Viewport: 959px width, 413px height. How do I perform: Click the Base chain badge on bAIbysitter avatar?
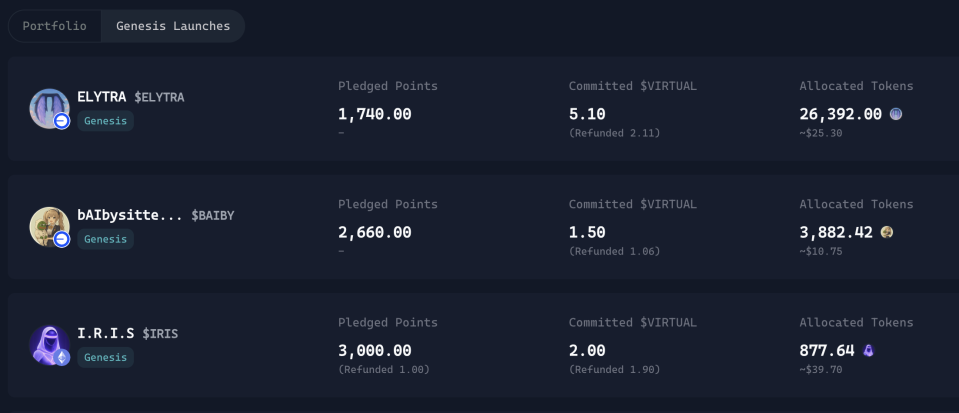62,239
